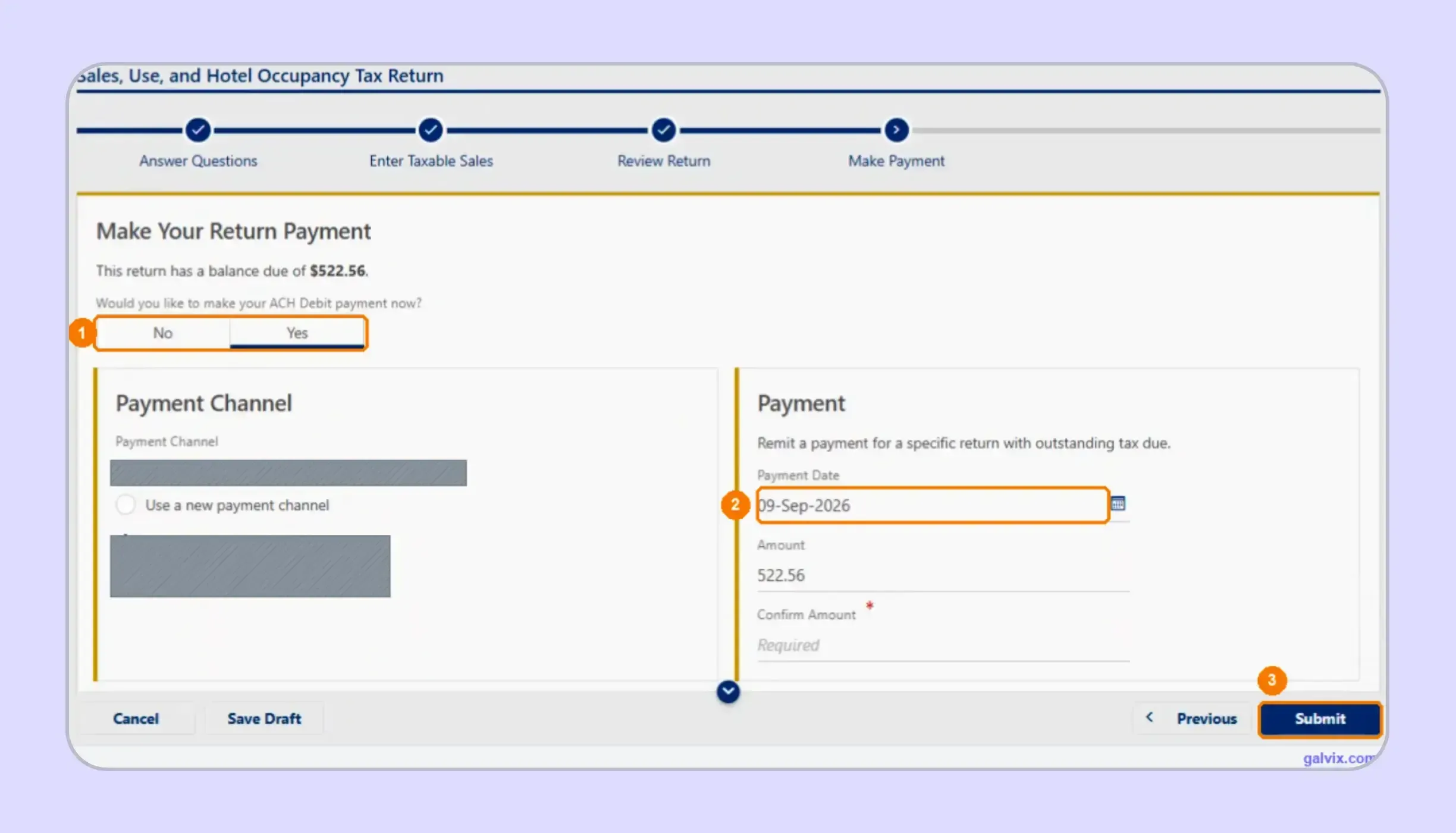Viewport: 1456px width, 833px height.
Task: Click the Make Your Return Payment heading
Action: tap(233, 231)
